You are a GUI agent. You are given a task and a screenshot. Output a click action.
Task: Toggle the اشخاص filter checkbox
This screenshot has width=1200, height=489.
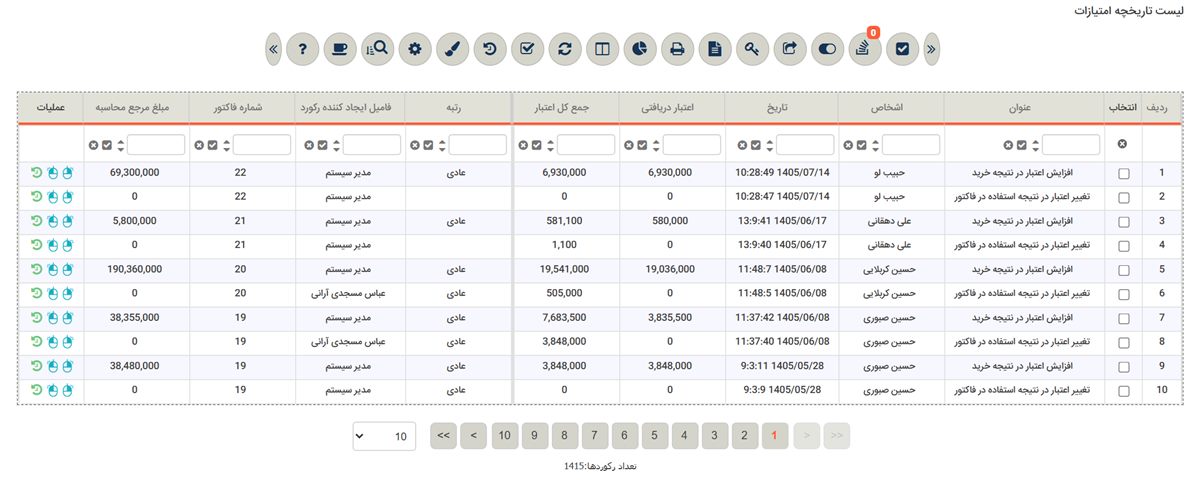[862, 145]
